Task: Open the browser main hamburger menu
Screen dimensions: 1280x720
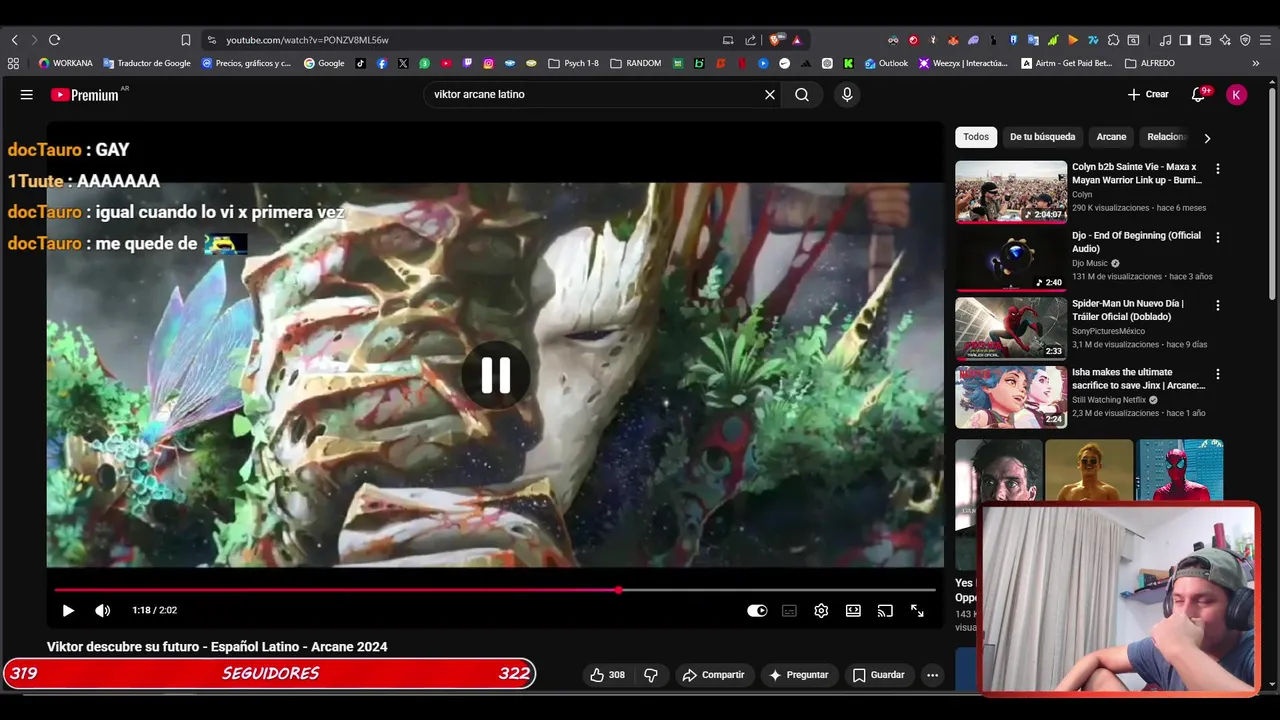Action: (1265, 40)
